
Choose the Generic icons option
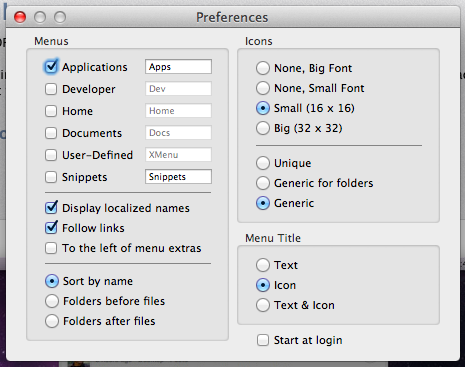point(263,203)
